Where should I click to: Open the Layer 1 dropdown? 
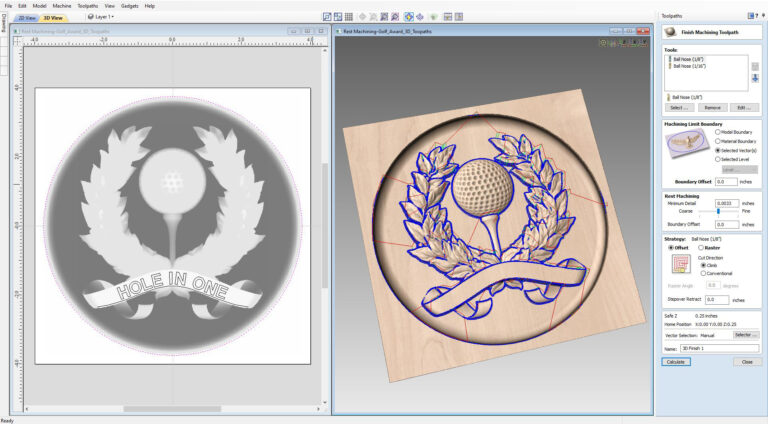tap(101, 17)
